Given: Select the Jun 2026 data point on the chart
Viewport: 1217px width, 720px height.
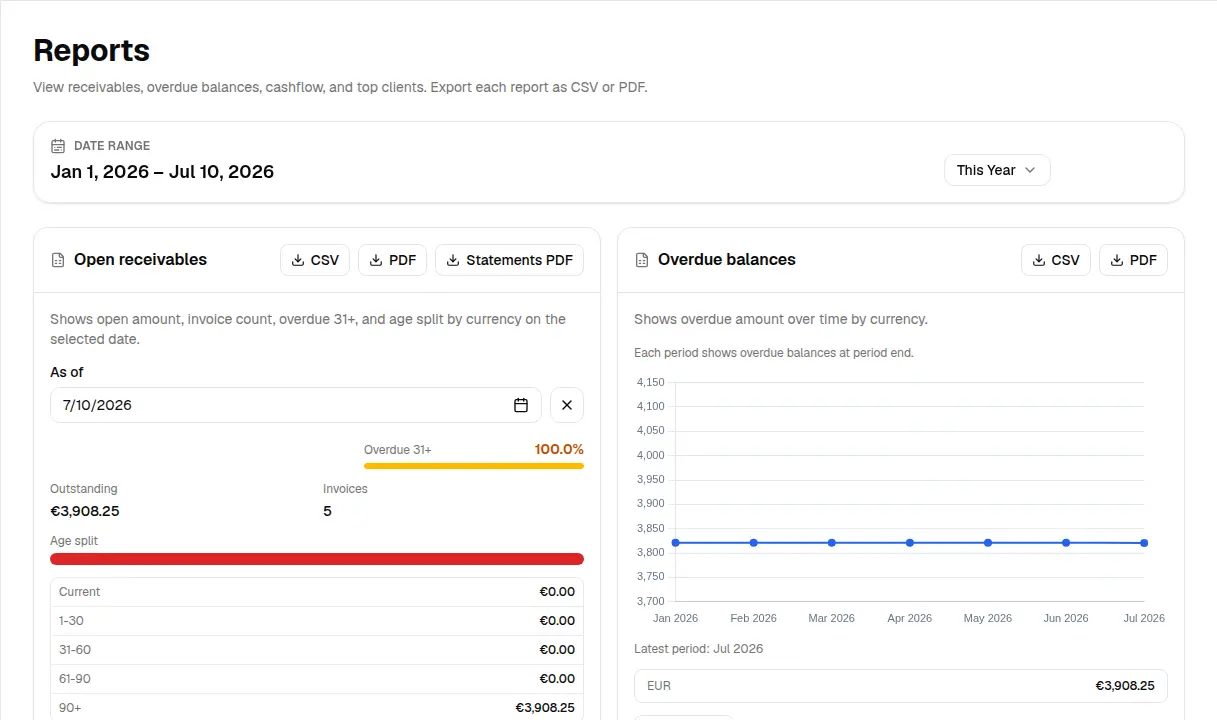Looking at the screenshot, I should click(x=1066, y=543).
